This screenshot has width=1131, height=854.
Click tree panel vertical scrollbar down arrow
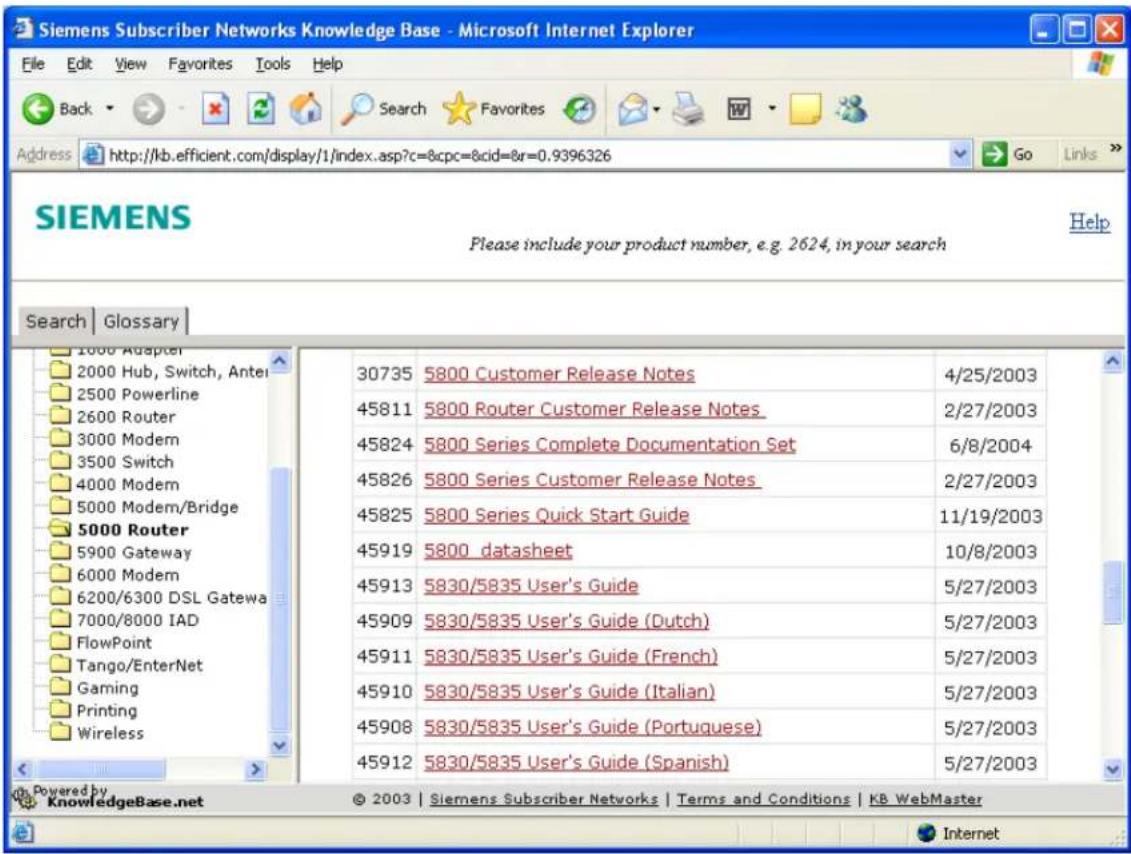pos(280,746)
